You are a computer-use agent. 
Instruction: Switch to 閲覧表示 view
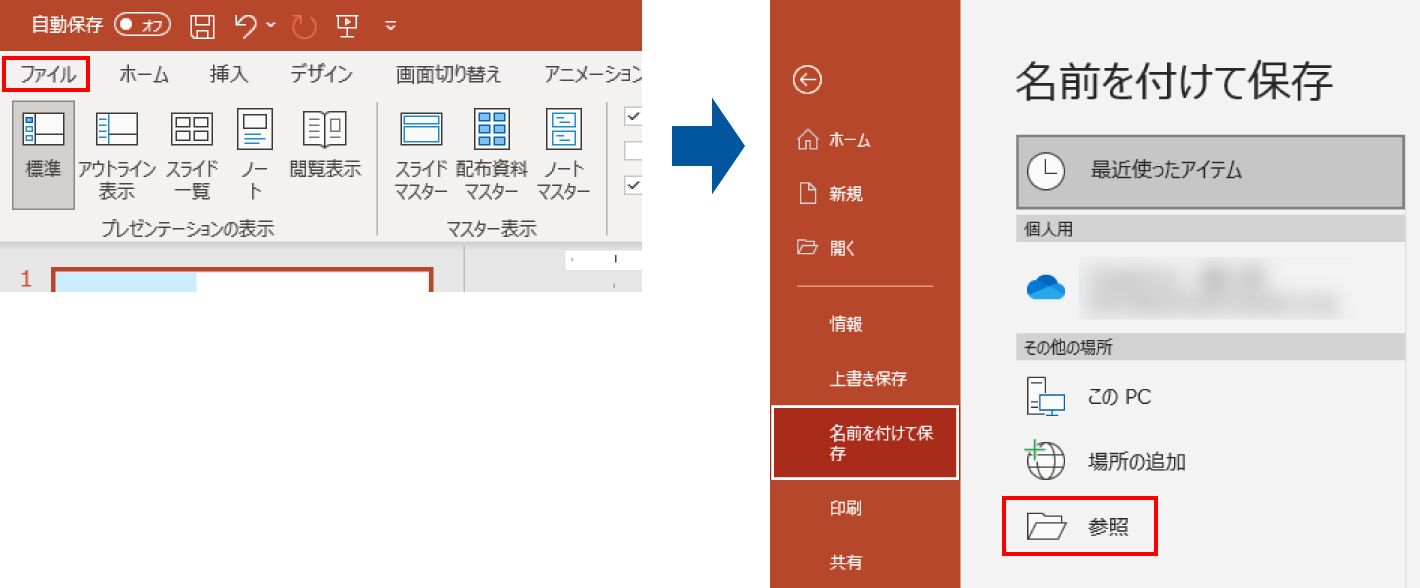[x=325, y=146]
